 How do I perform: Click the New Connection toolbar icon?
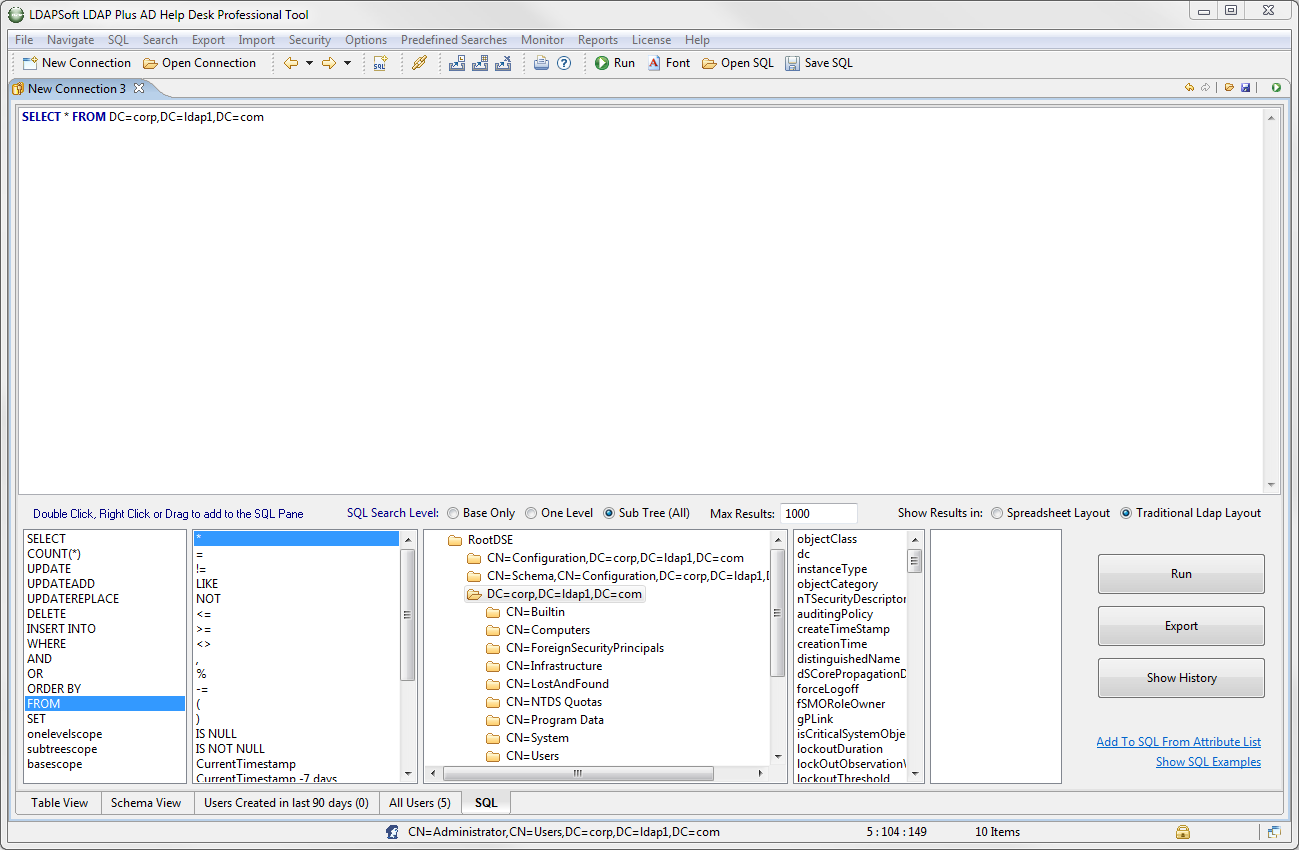pos(30,63)
